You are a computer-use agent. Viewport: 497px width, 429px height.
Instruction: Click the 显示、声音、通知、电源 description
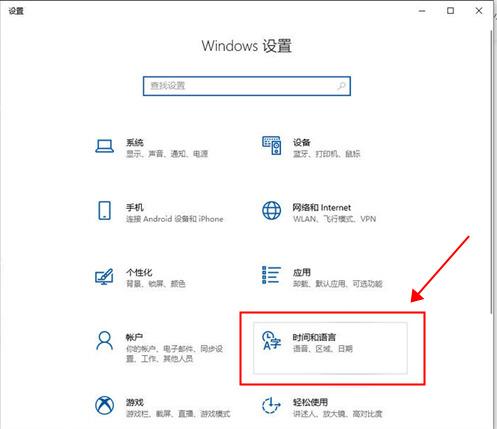167,154
